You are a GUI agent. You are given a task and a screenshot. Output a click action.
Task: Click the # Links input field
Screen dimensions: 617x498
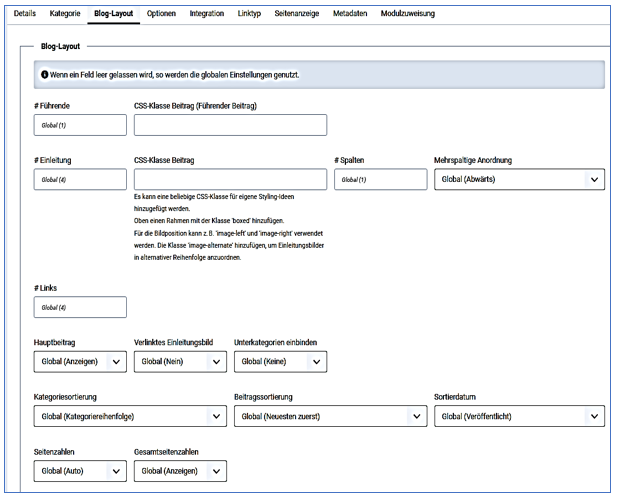80,307
